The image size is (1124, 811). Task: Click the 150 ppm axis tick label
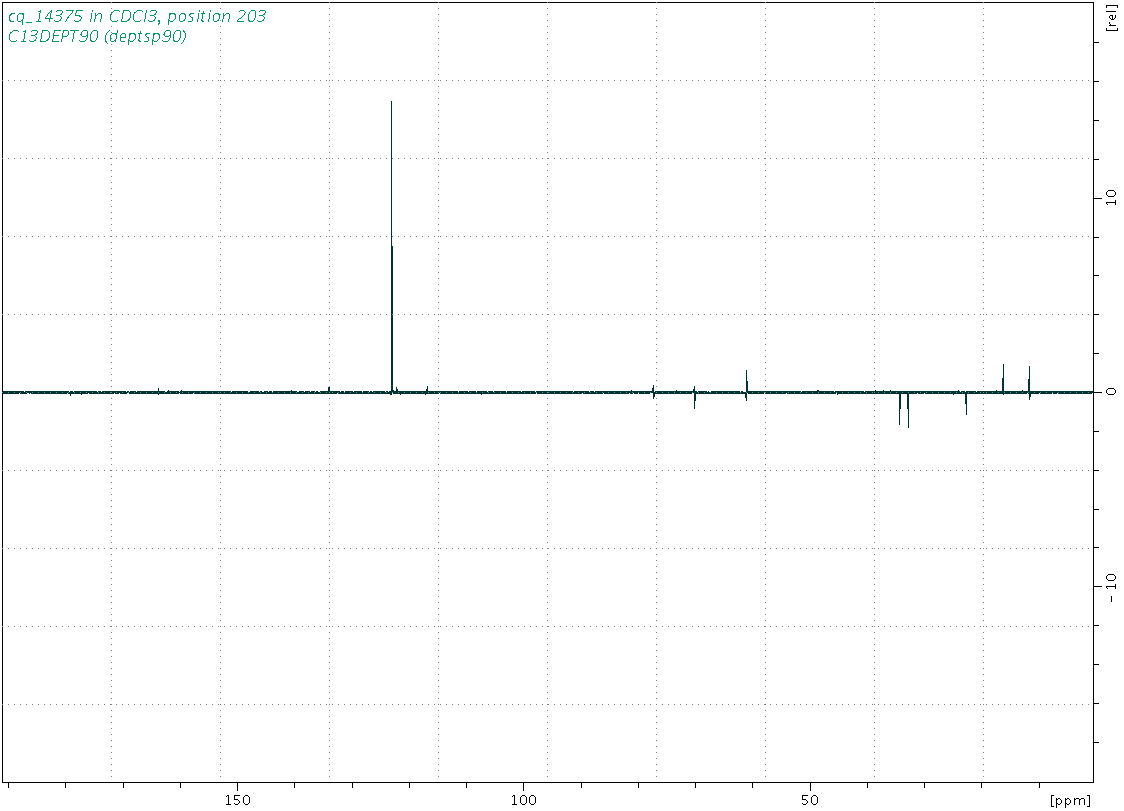click(x=238, y=800)
